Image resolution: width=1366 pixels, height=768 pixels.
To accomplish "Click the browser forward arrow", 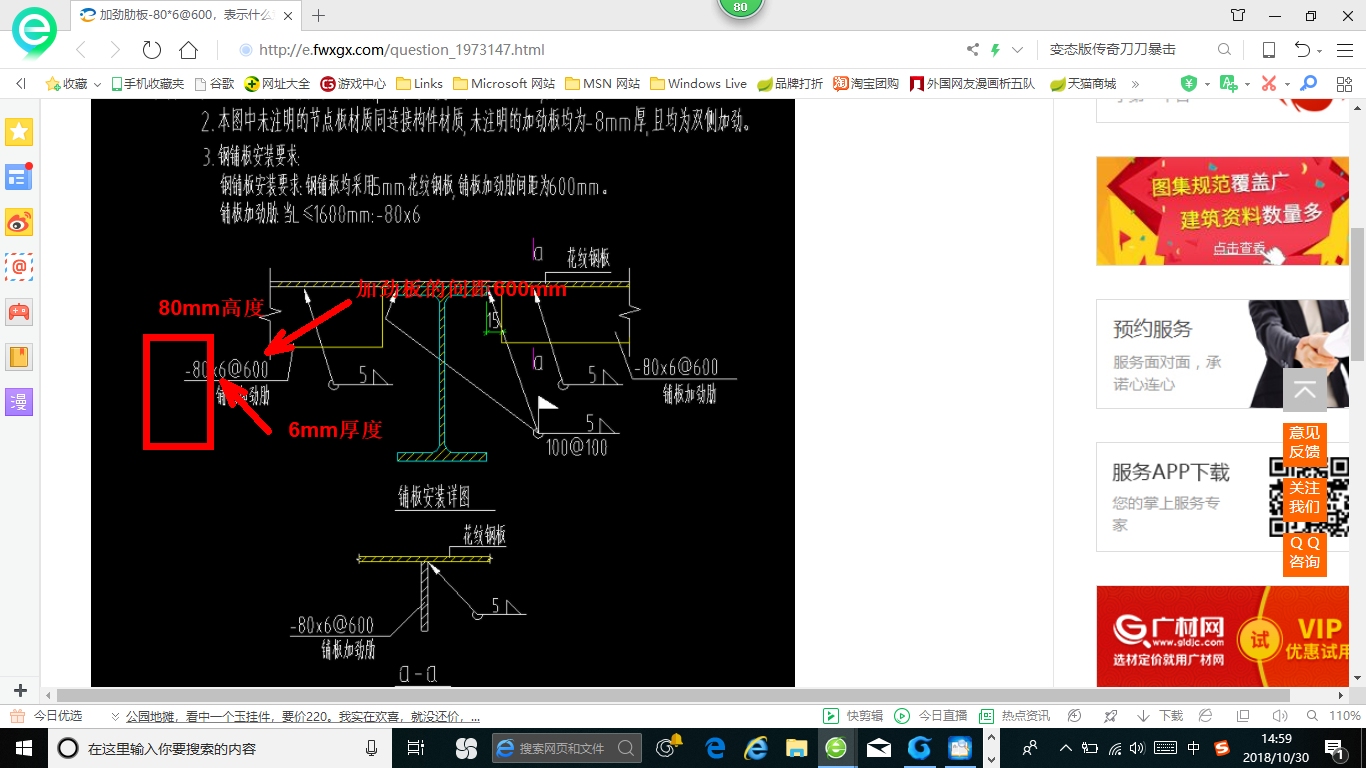I will (x=115, y=50).
